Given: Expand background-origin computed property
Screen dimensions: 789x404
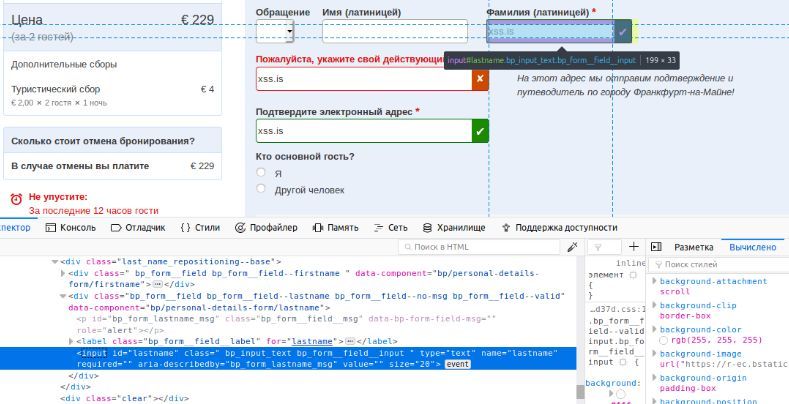Looking at the screenshot, I should tap(654, 378).
